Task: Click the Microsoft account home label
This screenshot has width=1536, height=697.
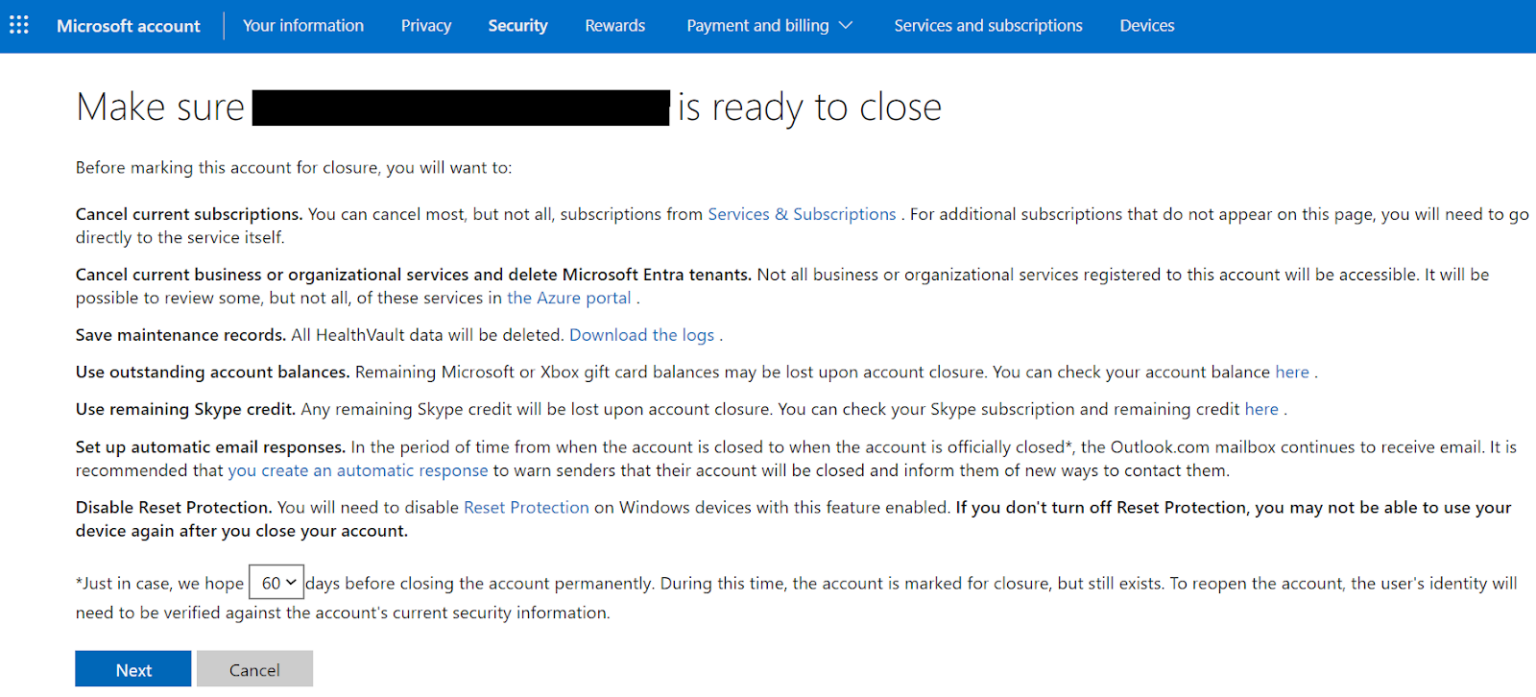Action: [x=128, y=26]
